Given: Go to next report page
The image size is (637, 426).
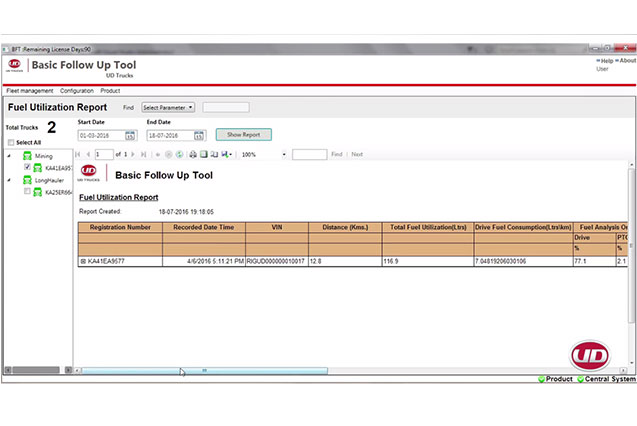Looking at the screenshot, I should 133,154.
